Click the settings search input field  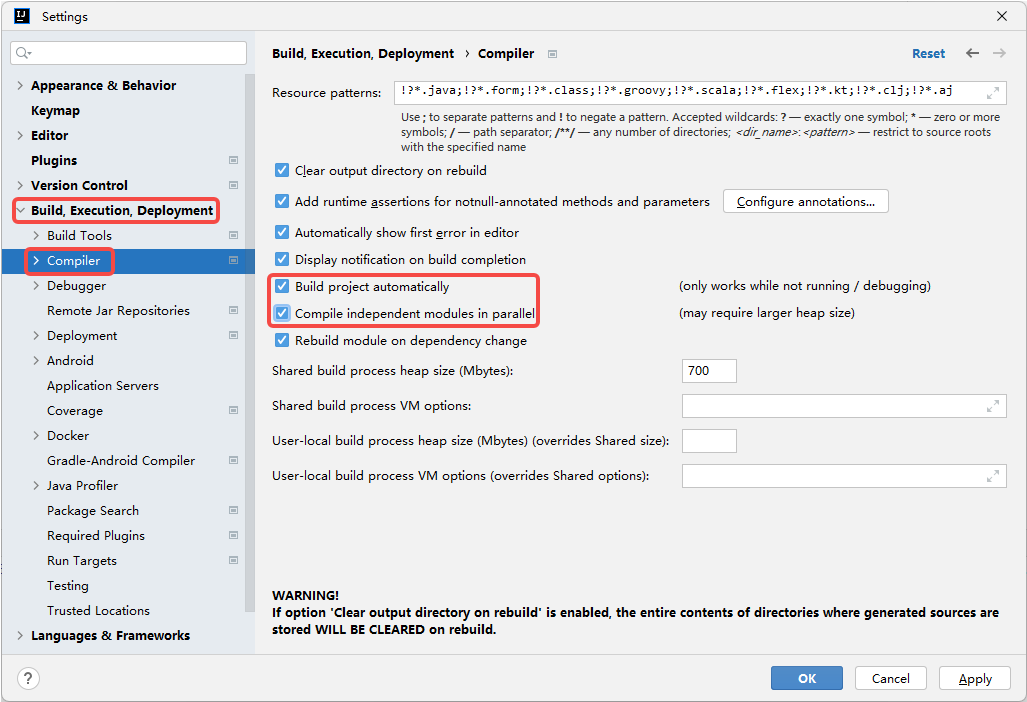click(128, 53)
